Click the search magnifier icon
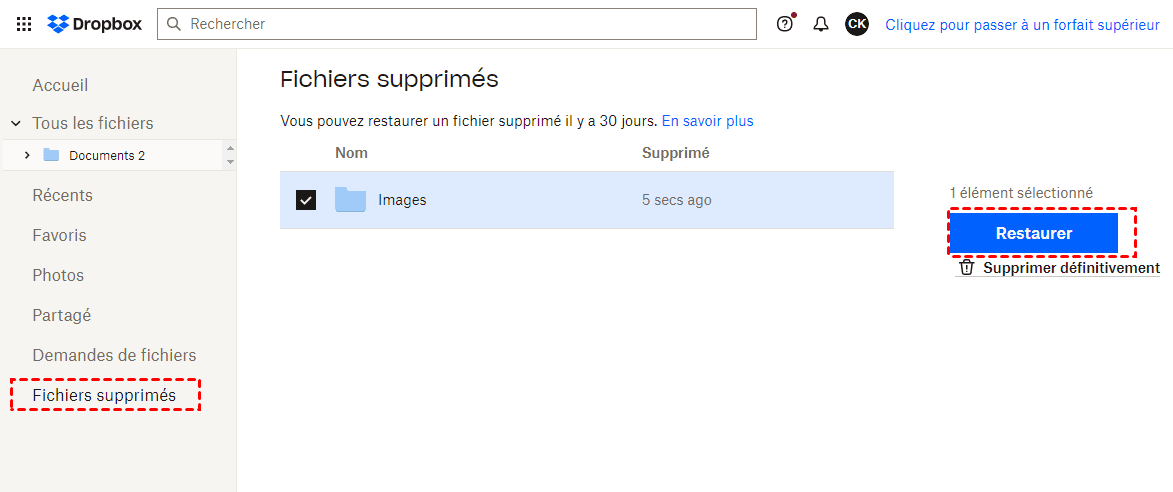The height and width of the screenshot is (492, 1173). [x=175, y=23]
